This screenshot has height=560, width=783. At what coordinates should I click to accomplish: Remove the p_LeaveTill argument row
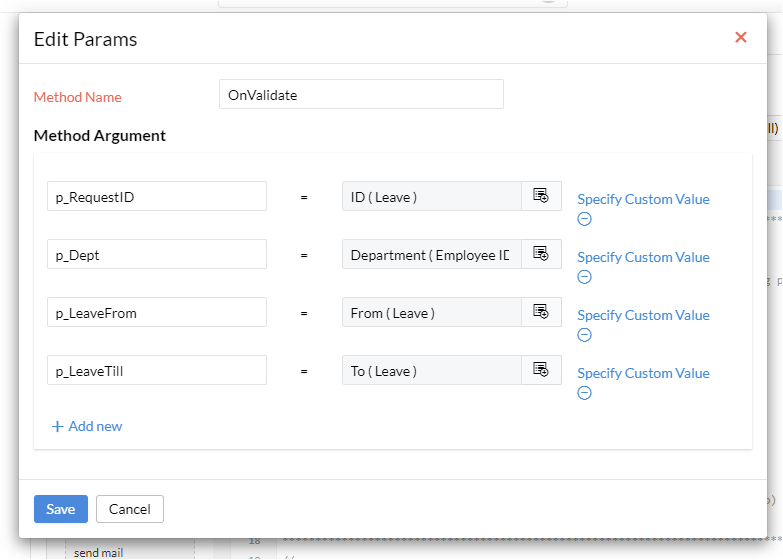pos(584,393)
